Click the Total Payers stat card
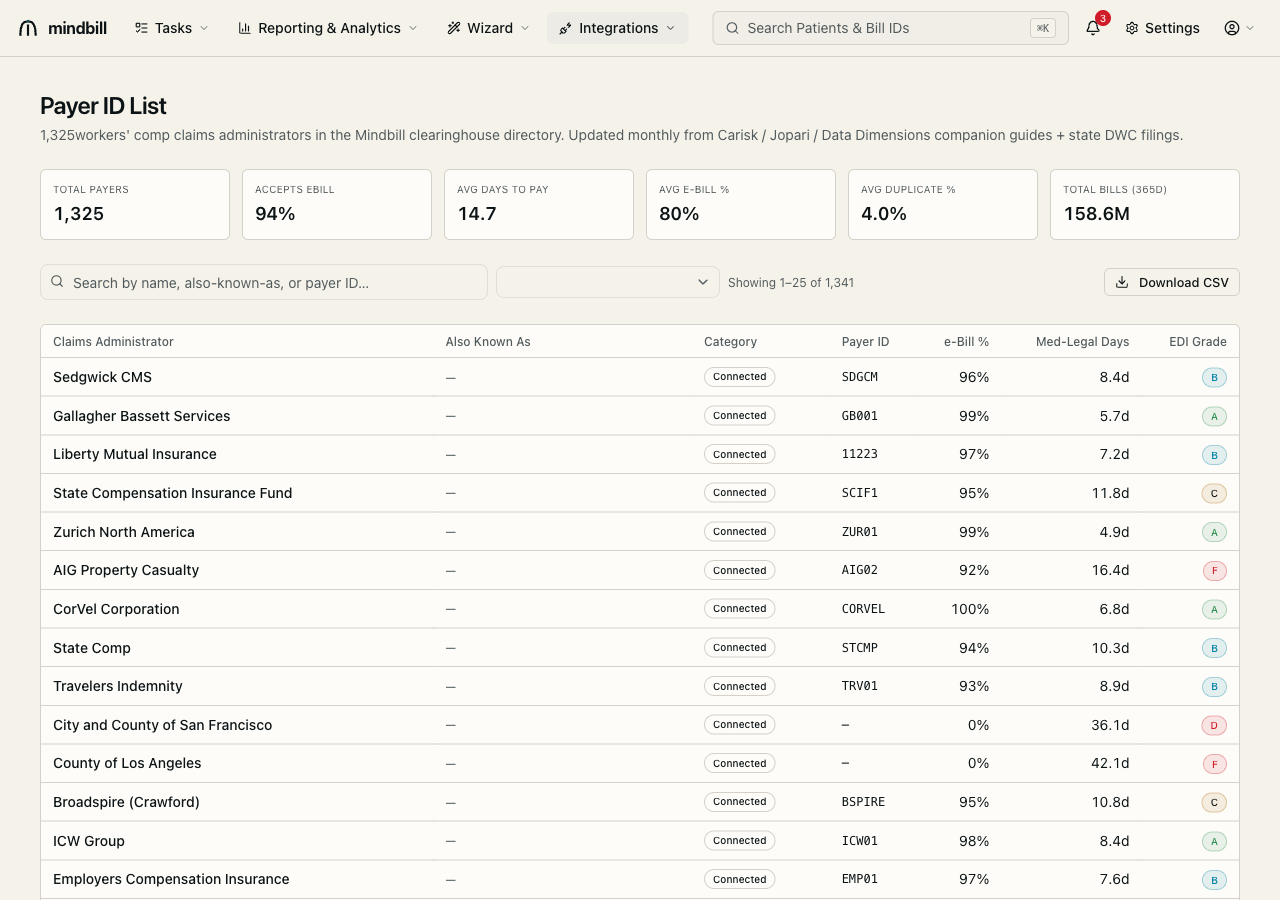The width and height of the screenshot is (1280, 900). coord(135,204)
